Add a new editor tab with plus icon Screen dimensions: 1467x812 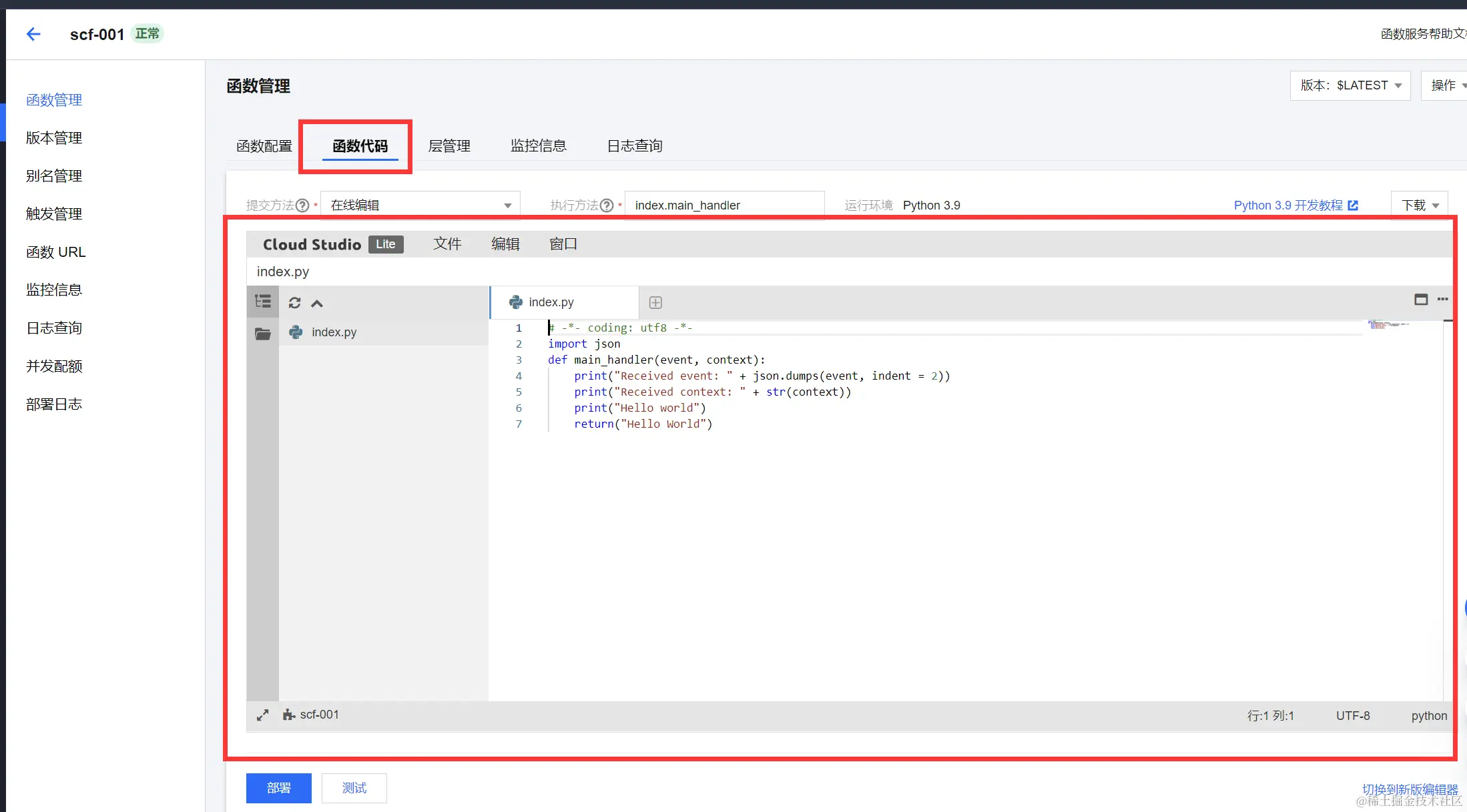pos(655,303)
